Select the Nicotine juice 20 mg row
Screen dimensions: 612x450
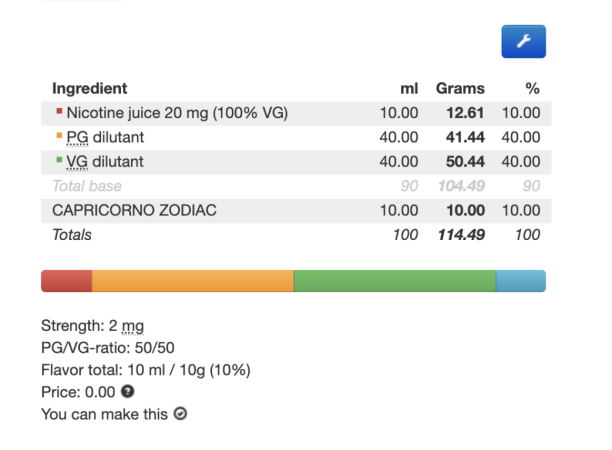(x=296, y=113)
